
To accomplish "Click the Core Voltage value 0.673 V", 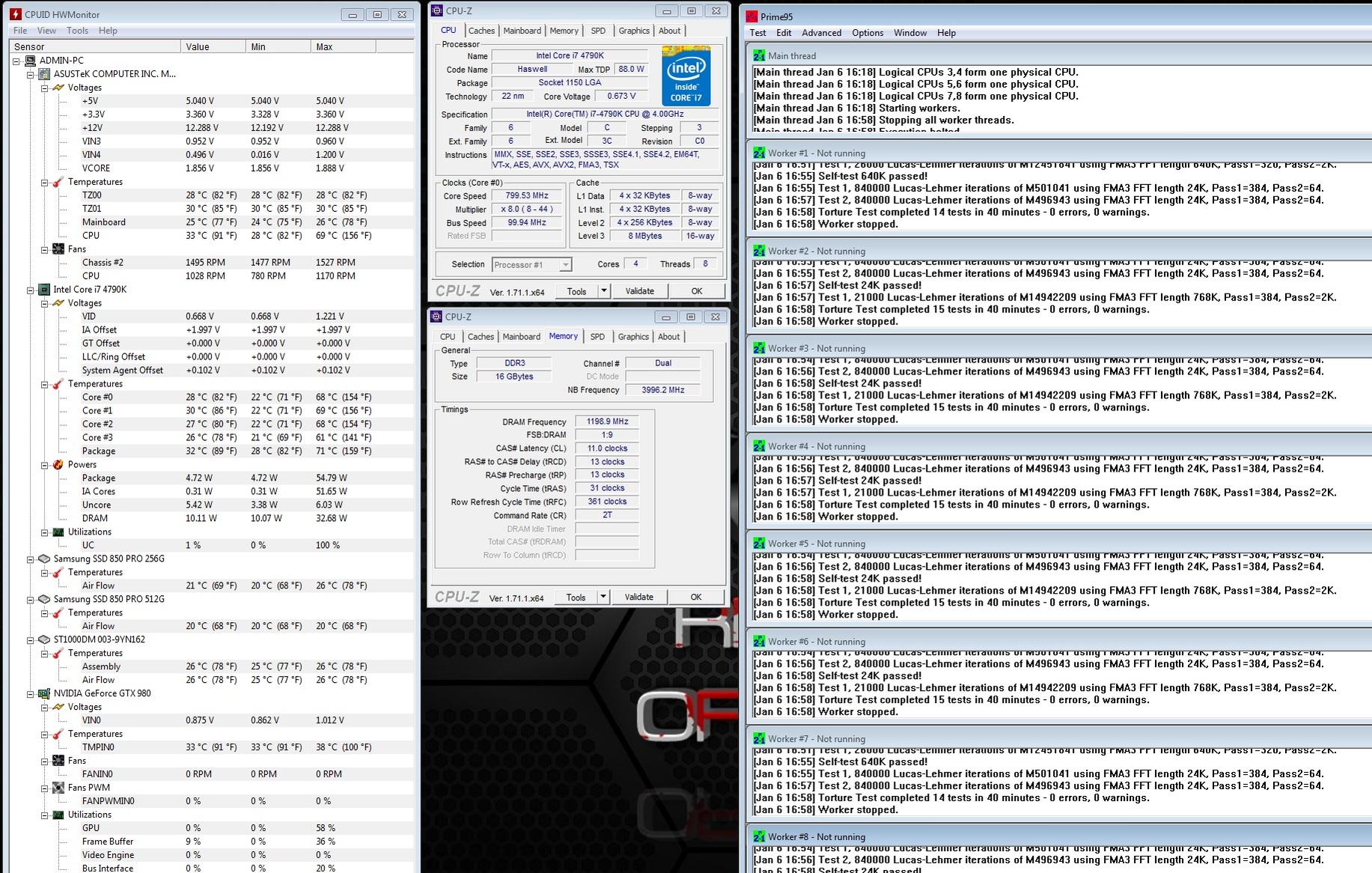I will (x=622, y=96).
